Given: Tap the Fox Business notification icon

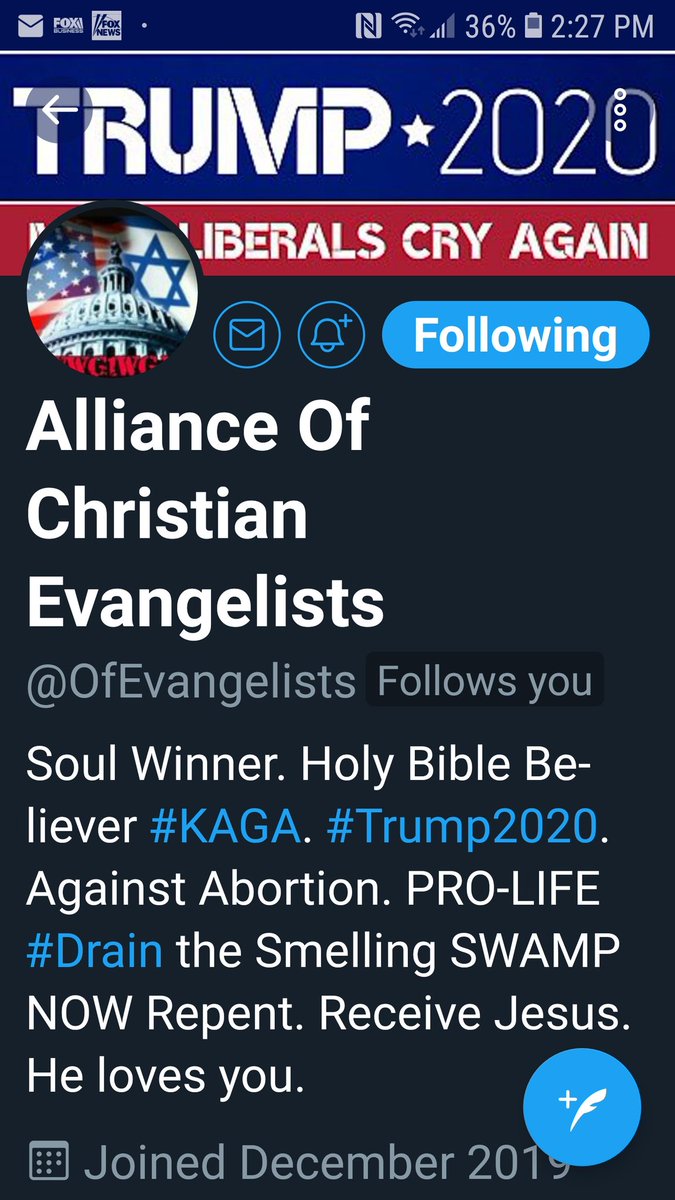Looking at the screenshot, I should (x=68, y=26).
